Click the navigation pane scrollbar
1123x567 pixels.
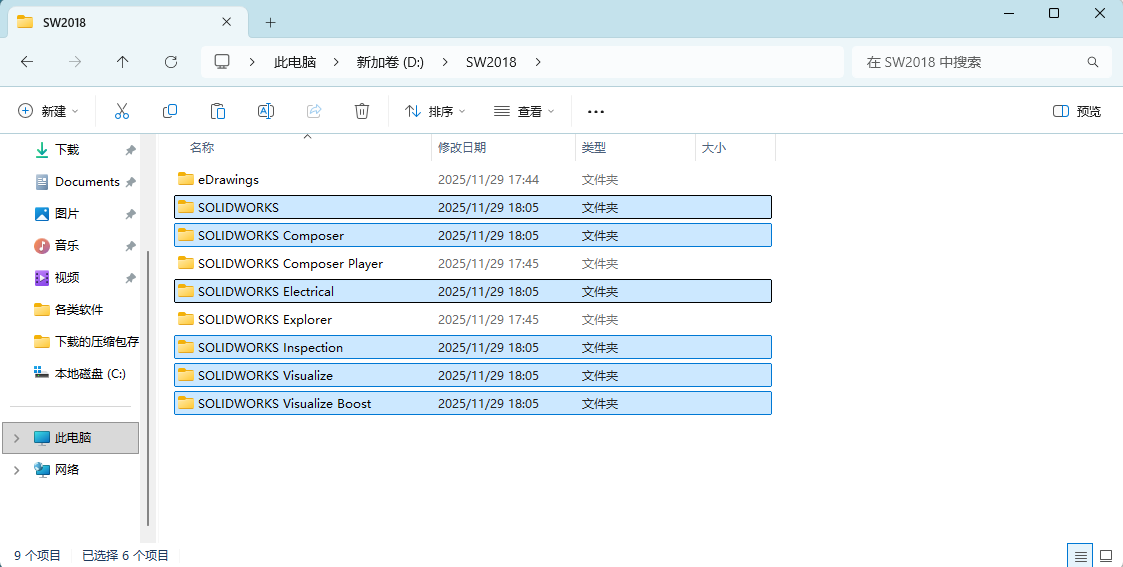[x=148, y=388]
